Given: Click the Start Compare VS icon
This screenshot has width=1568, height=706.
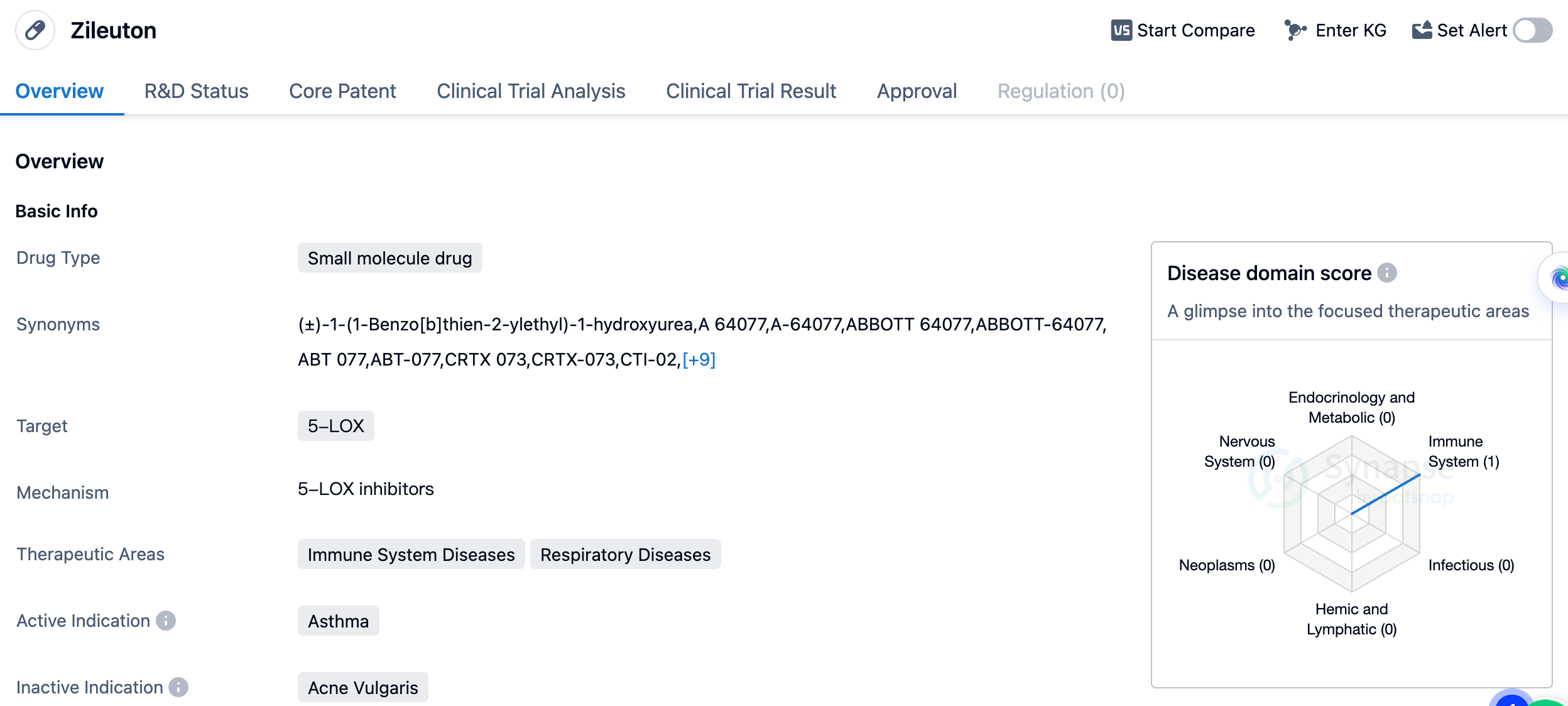Looking at the screenshot, I should [x=1121, y=30].
